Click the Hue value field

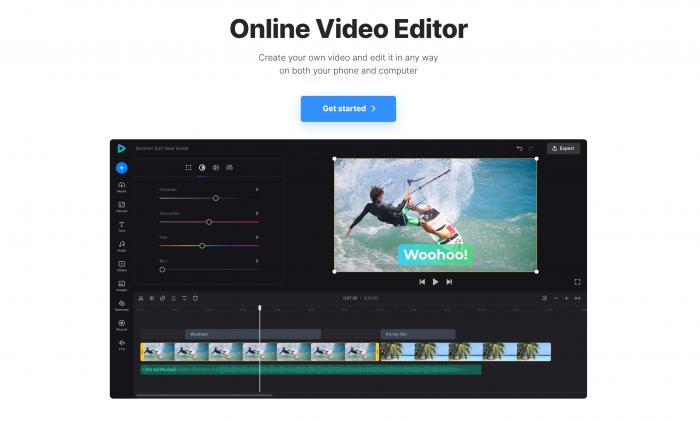[257, 237]
